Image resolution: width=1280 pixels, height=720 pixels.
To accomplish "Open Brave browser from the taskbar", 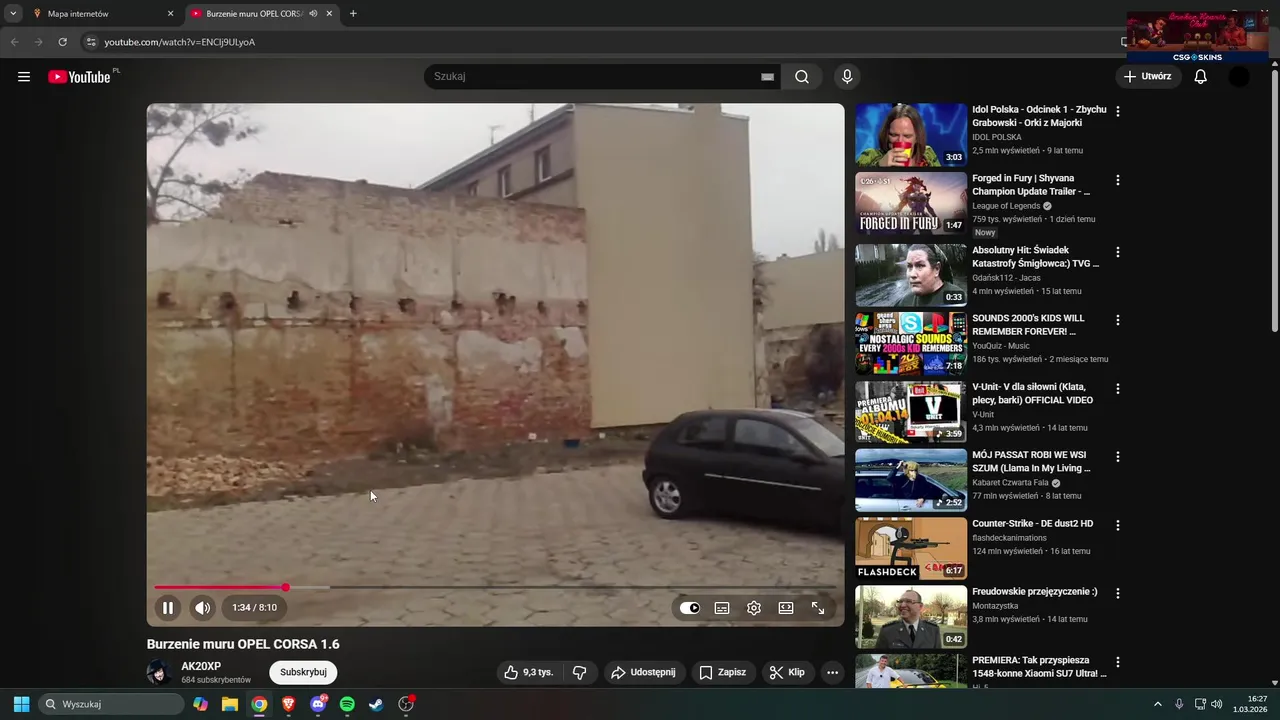I will tap(289, 704).
